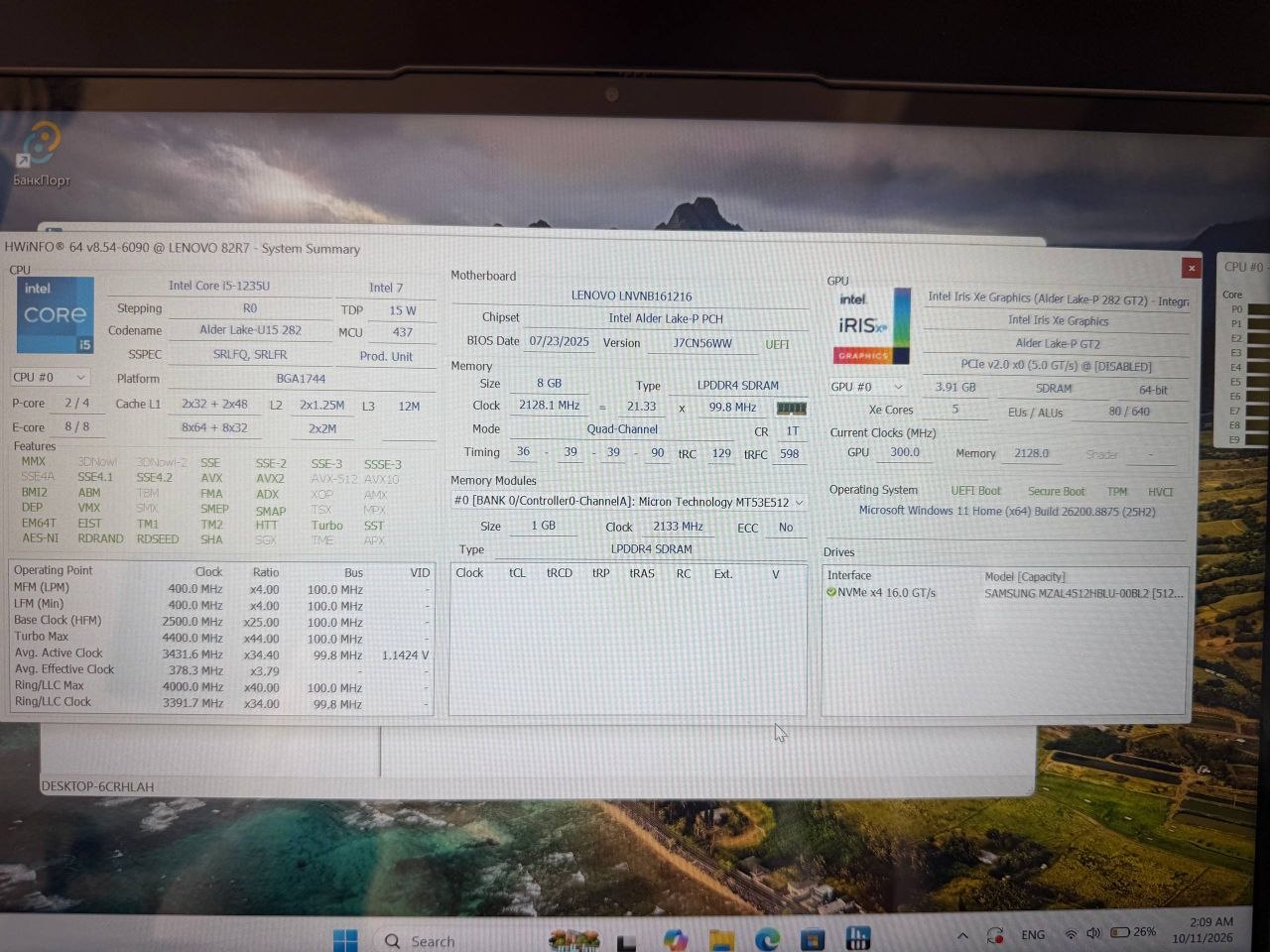Click the "Secure Boot" indicator
The image size is (1270, 952).
tap(1057, 492)
